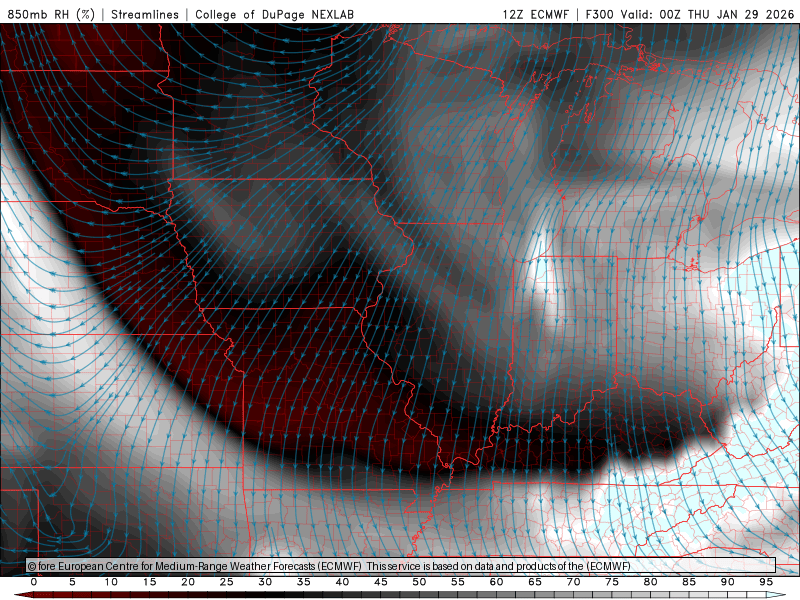Click the '40' legend number
This screenshot has width=800, height=600.
342,582
